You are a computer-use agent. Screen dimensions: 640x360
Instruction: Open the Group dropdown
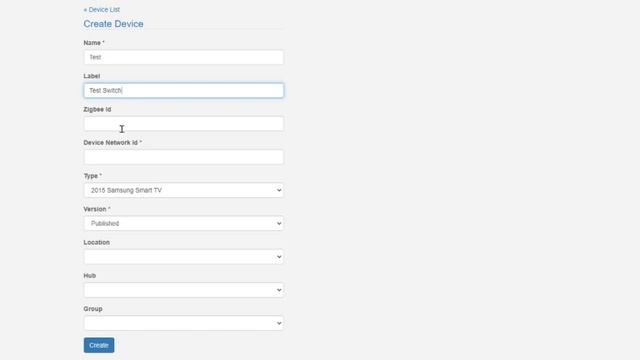(x=184, y=323)
